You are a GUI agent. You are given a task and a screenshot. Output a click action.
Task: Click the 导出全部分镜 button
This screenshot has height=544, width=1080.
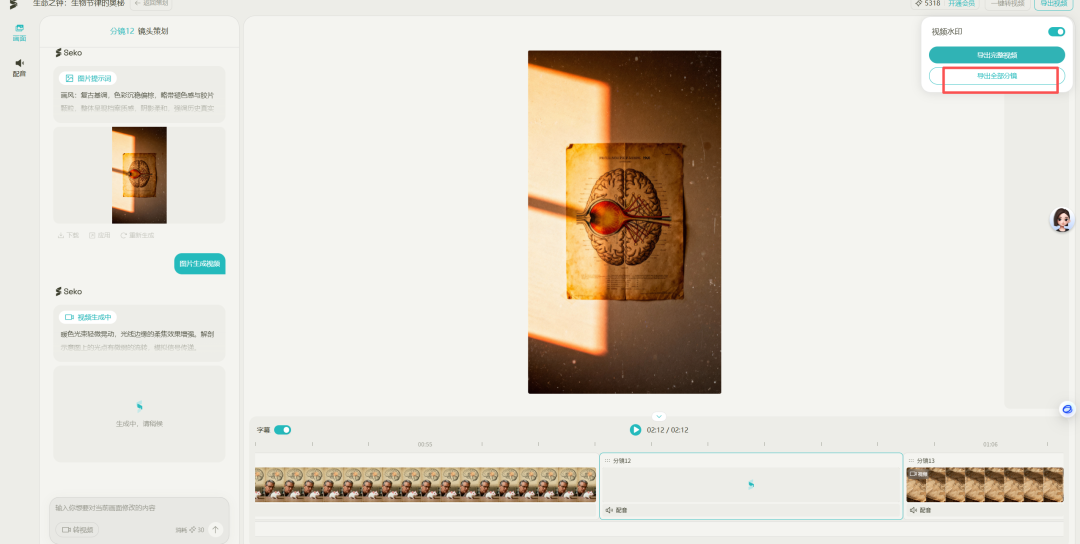[x=996, y=76]
